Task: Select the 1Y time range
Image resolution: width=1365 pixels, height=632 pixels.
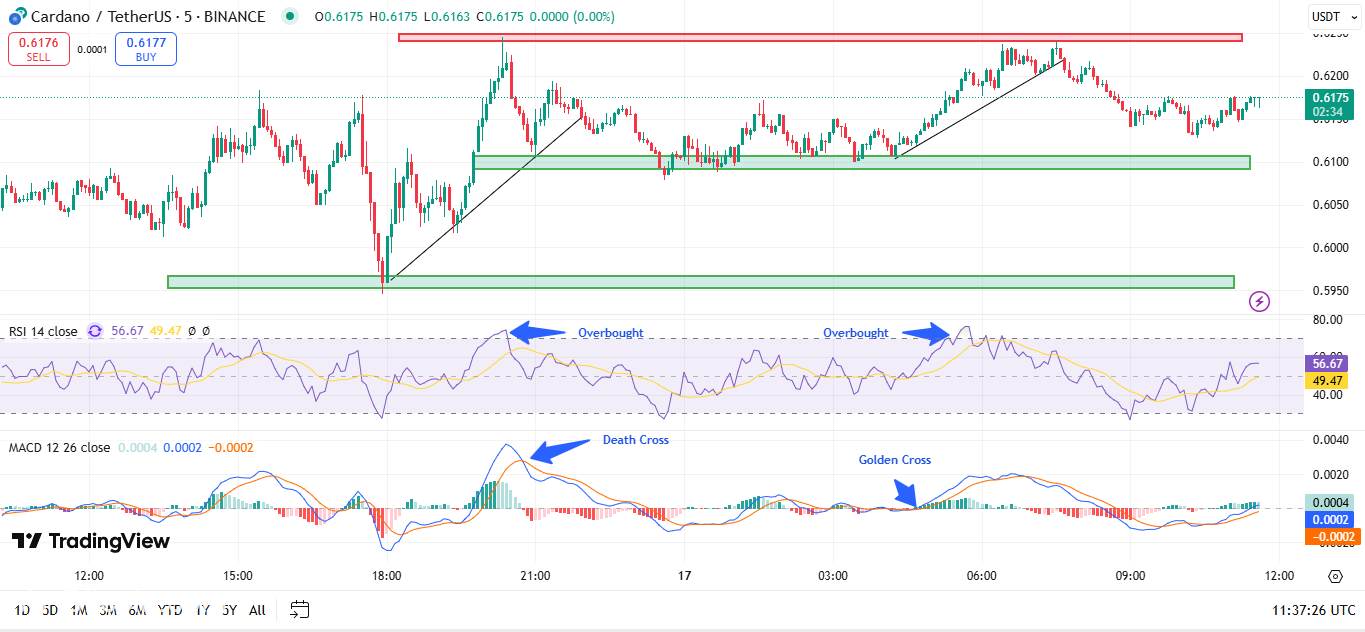Action: pos(203,609)
